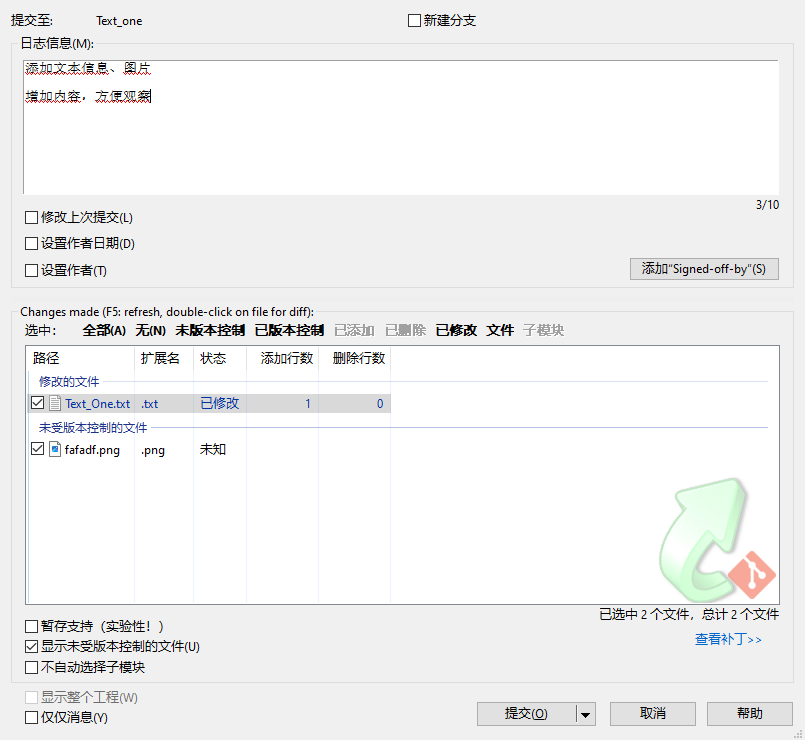Click the fafadf.png image file icon
This screenshot has height=740, width=805.
56,450
